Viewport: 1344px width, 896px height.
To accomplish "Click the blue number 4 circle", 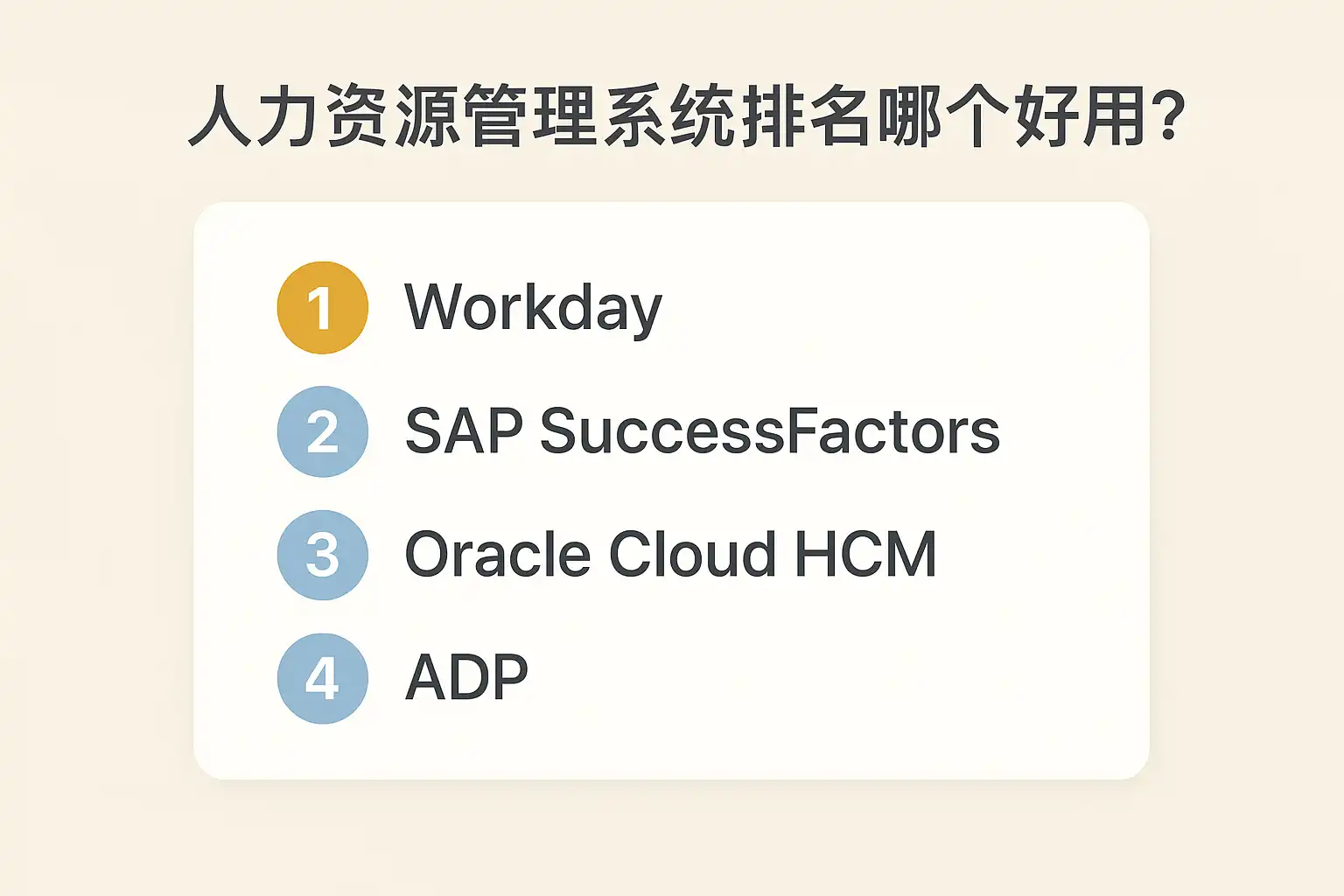I will pyautogui.click(x=322, y=678).
